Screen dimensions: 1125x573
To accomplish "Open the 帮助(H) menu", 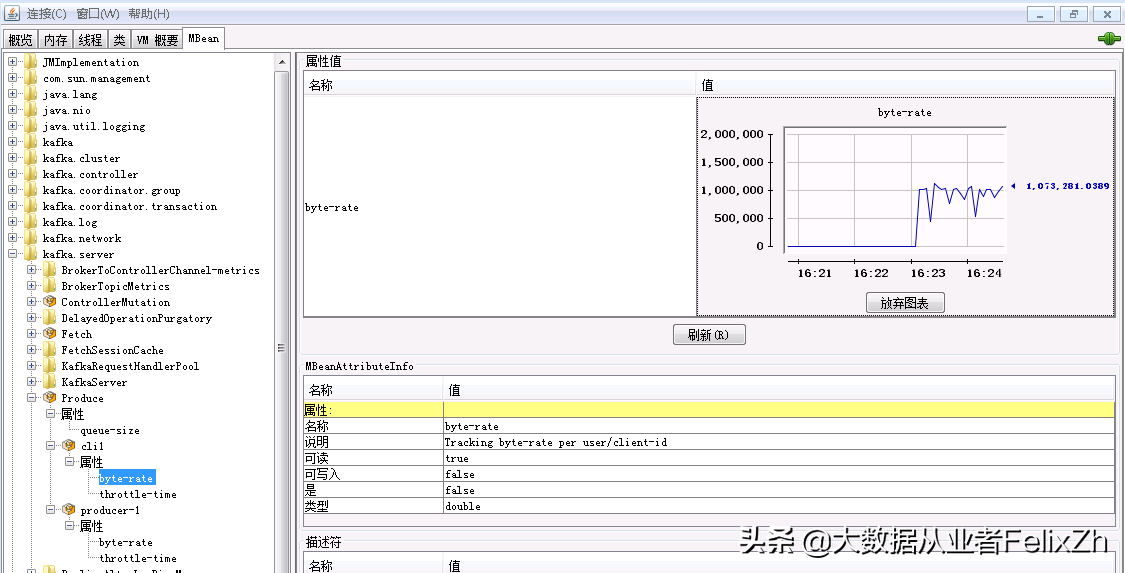I will click(x=149, y=14).
